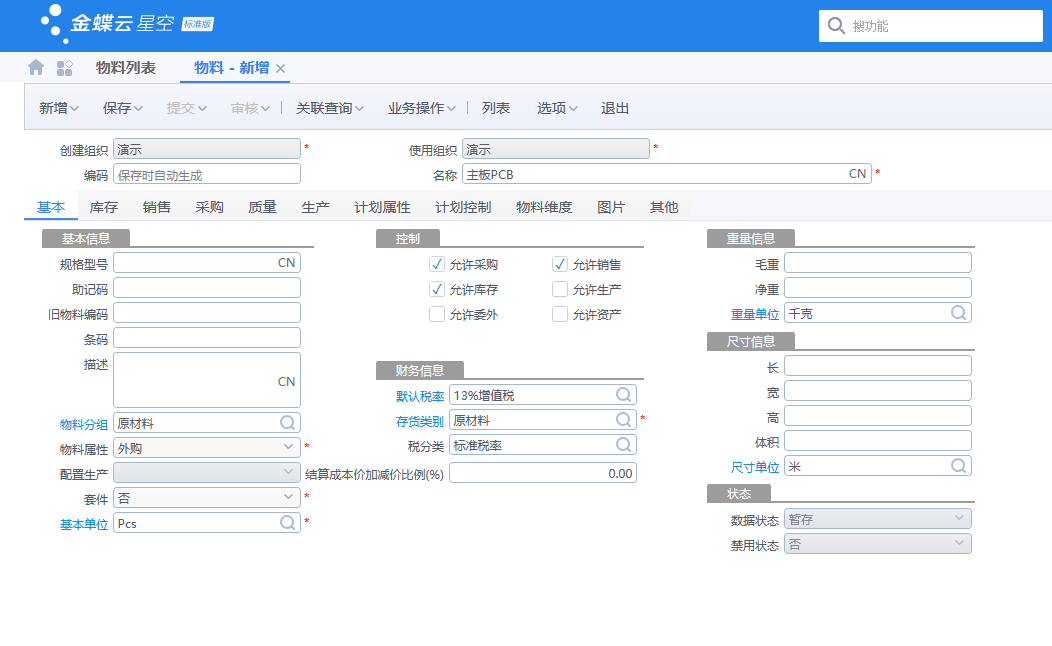Click into the 助记码 input field
Image resolution: width=1052 pixels, height=646 pixels.
(x=207, y=288)
